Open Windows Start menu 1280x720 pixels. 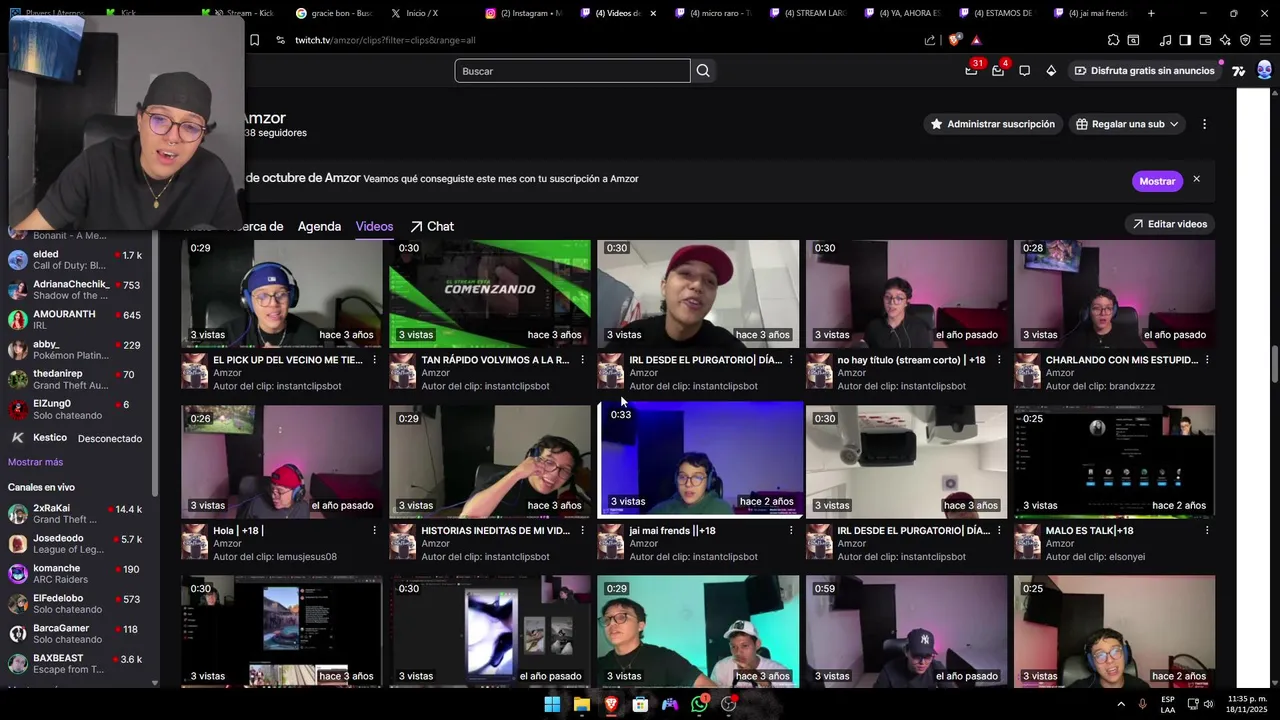pyautogui.click(x=552, y=704)
